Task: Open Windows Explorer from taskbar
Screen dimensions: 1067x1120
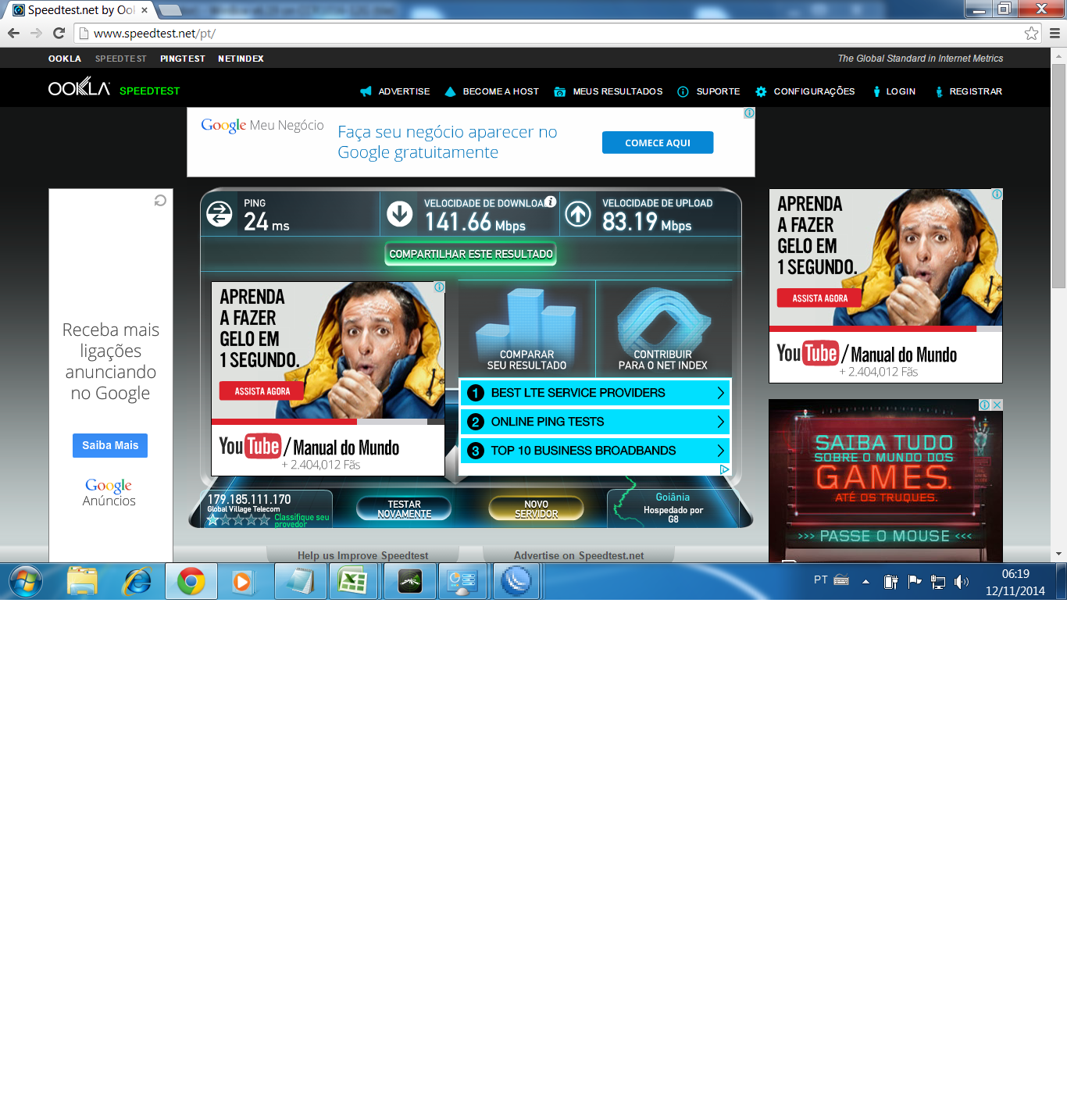Action: 82,582
